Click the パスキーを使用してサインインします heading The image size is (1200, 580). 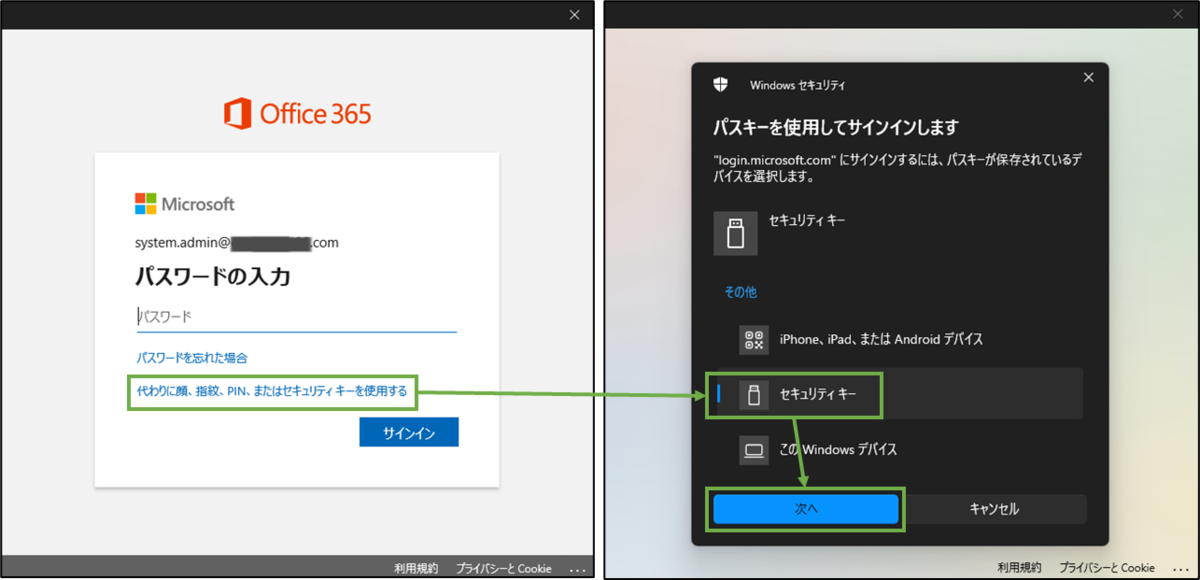click(836, 128)
